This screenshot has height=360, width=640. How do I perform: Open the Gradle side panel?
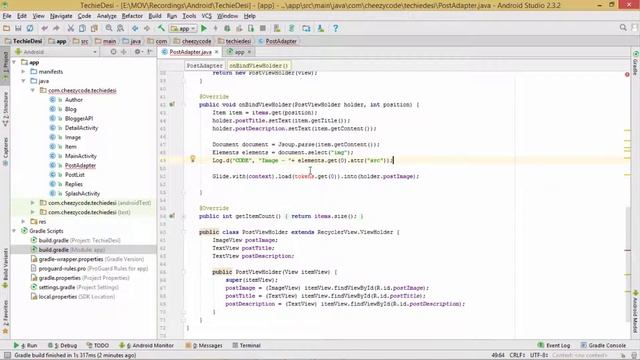(636, 63)
